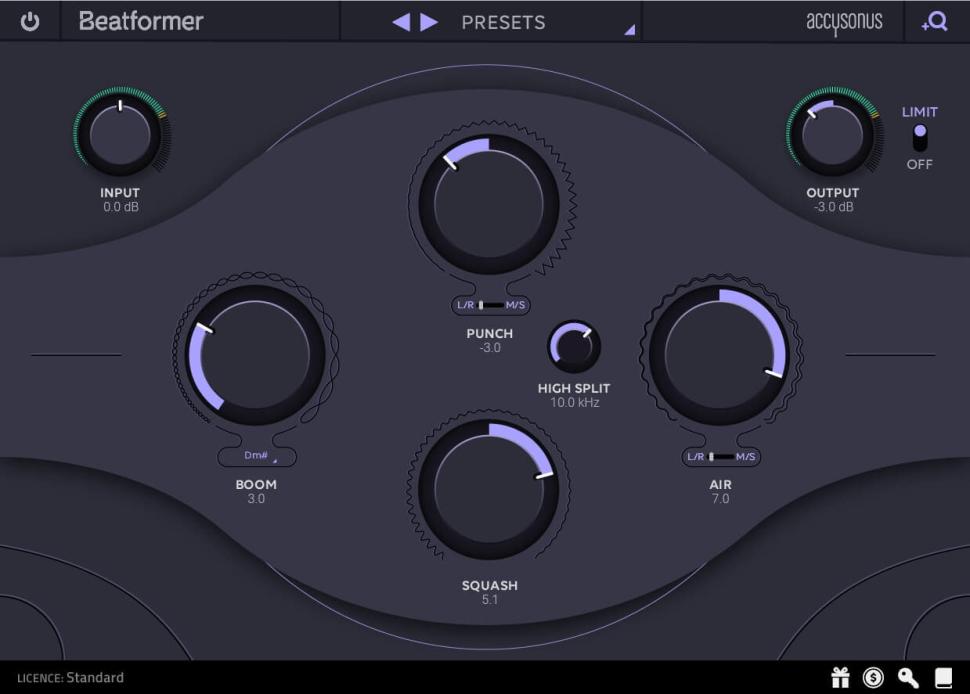Click the power bypass icon top left
Viewport: 970px width, 694px height.
click(x=29, y=21)
